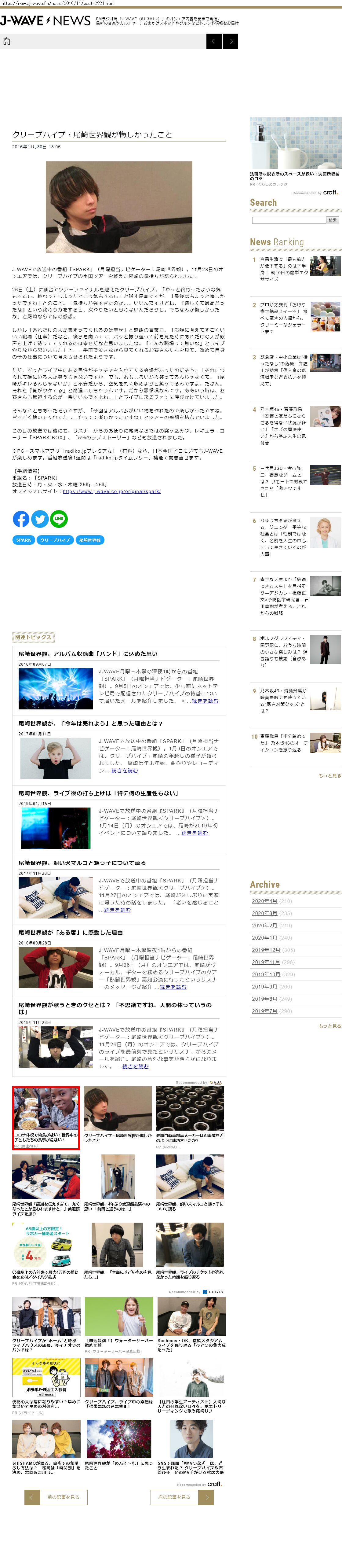Share the article on LINE
342x1568 pixels.
pos(59,519)
